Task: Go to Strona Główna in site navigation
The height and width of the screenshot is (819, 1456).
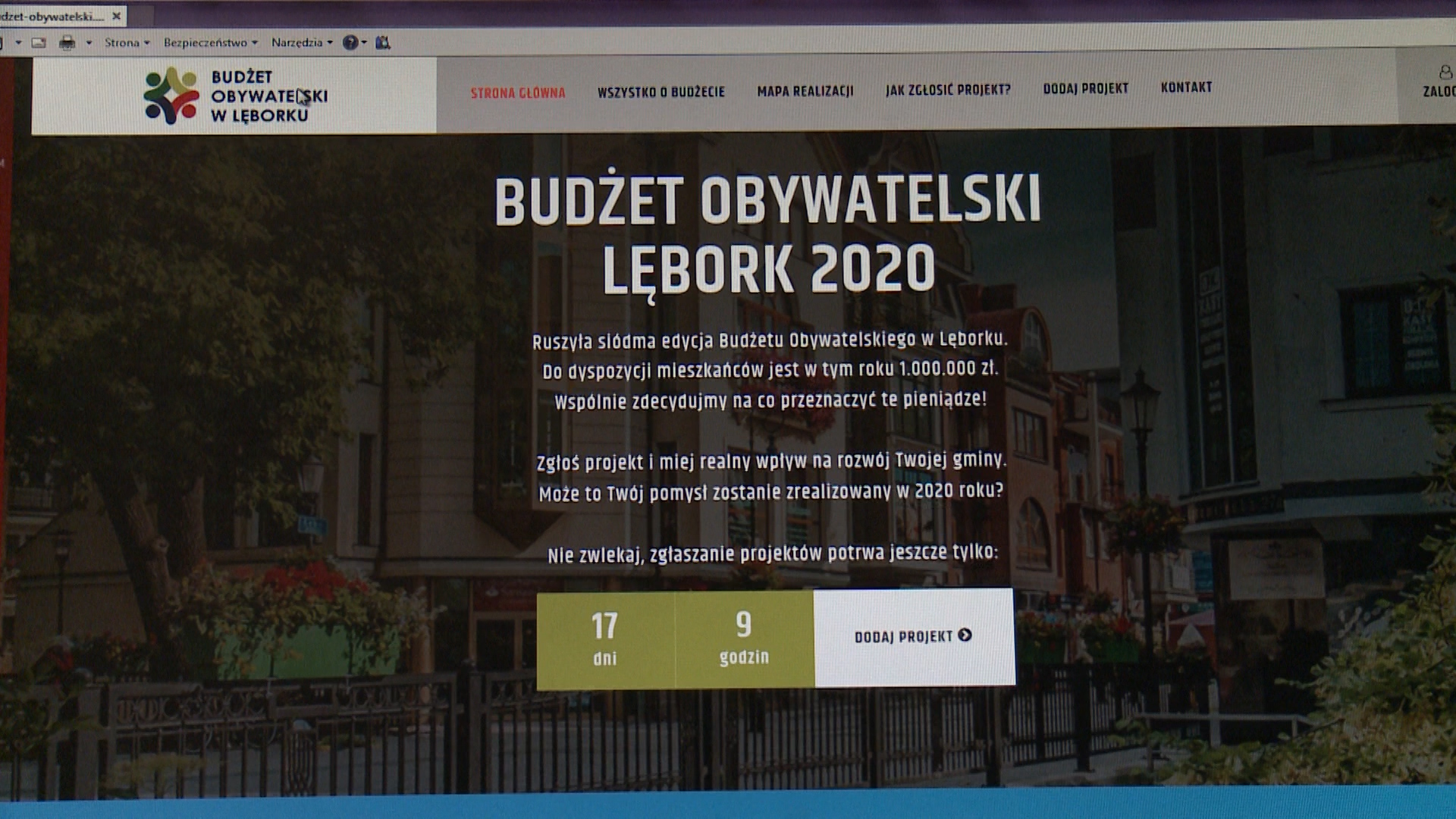Action: click(x=518, y=93)
